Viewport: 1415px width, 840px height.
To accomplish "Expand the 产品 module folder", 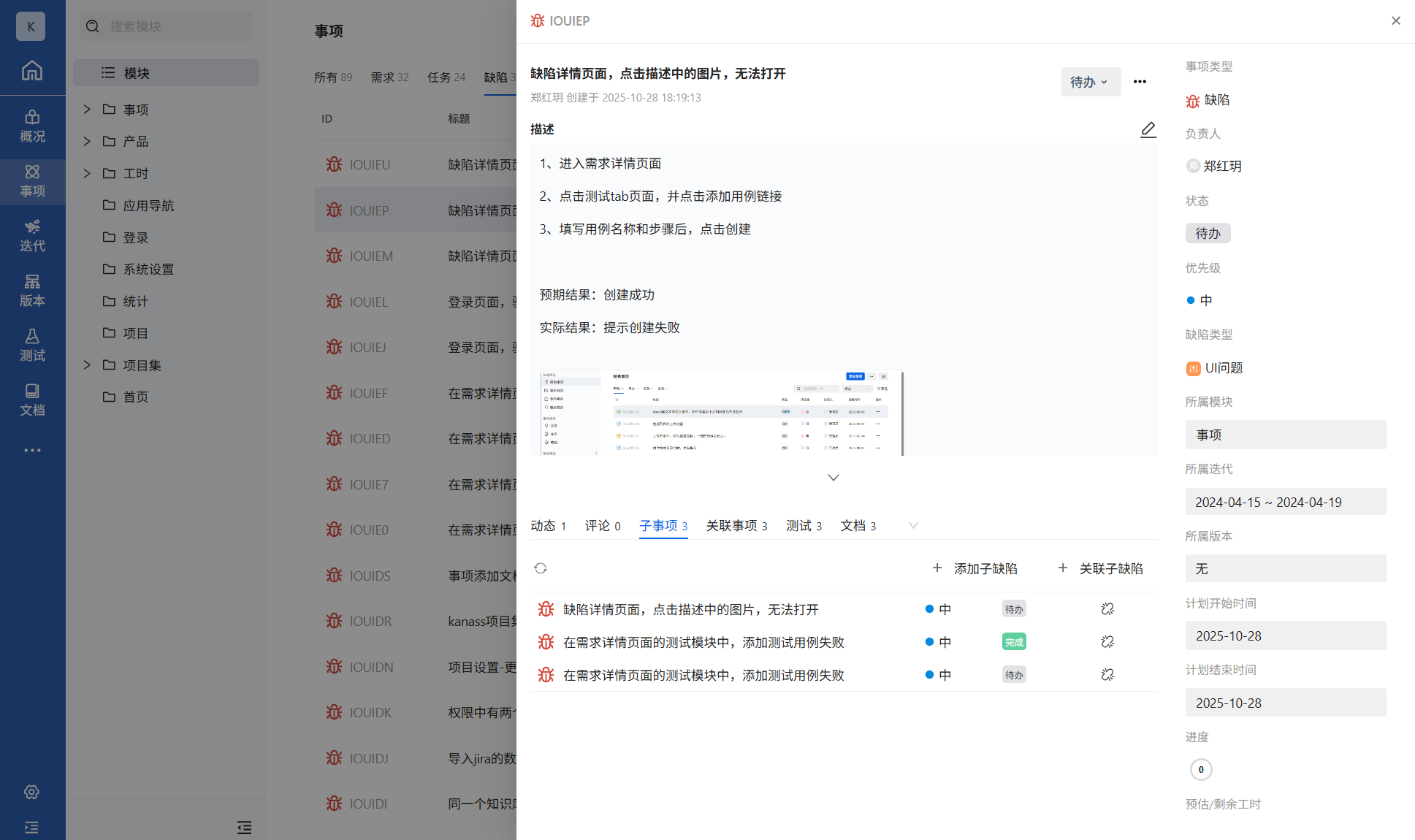I will pyautogui.click(x=87, y=141).
